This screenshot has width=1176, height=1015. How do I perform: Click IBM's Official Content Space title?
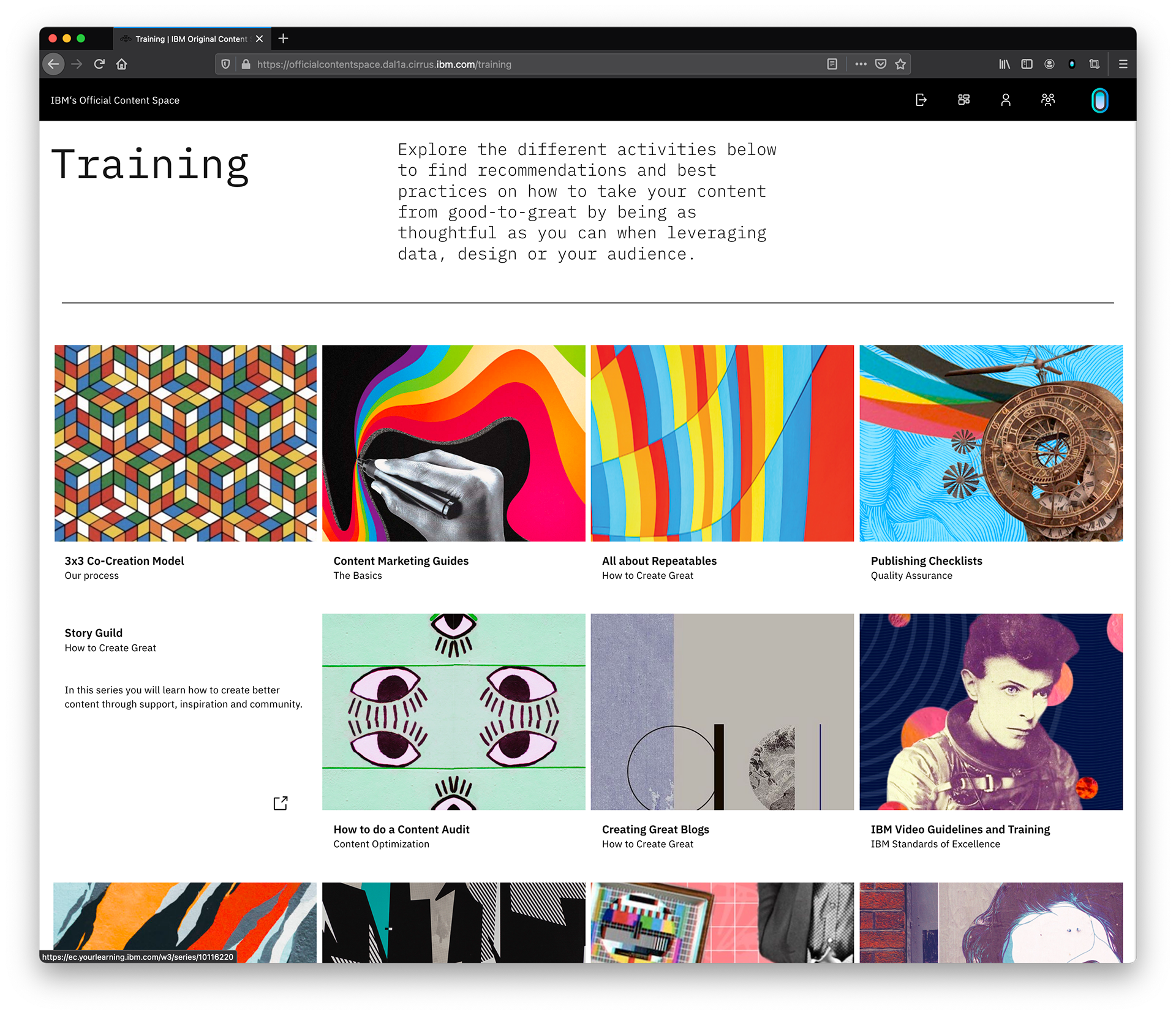coord(115,100)
